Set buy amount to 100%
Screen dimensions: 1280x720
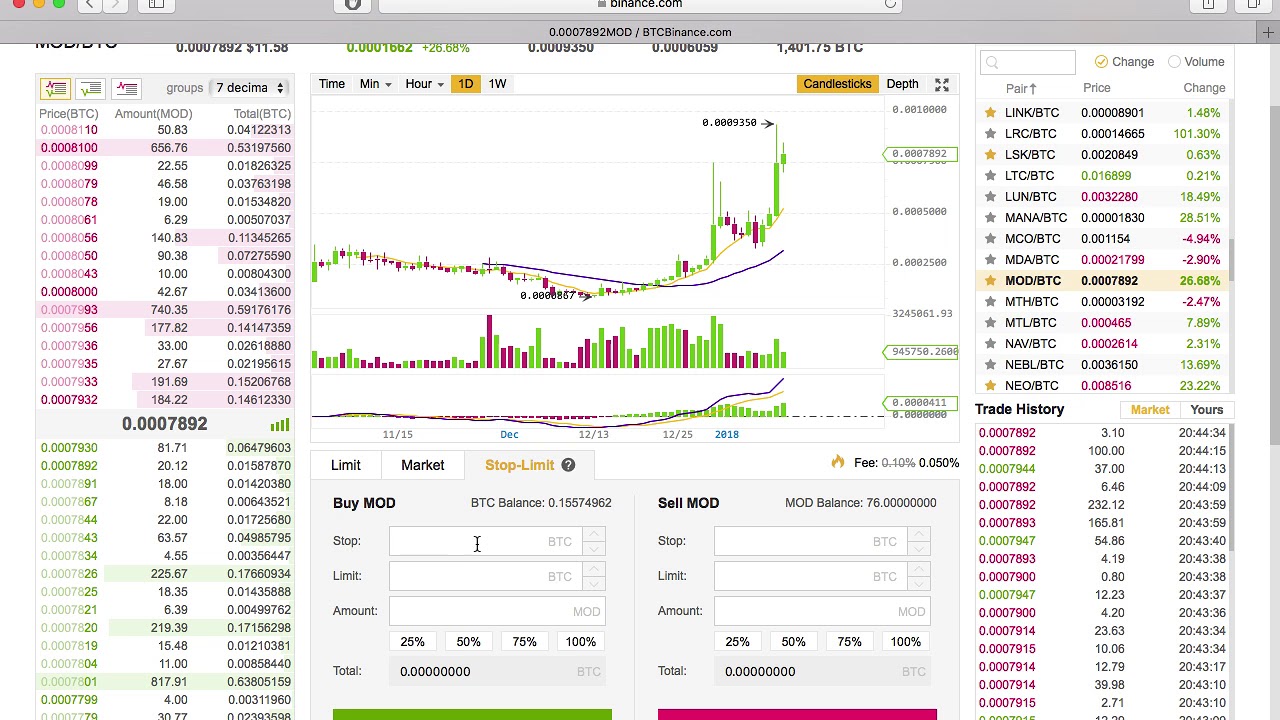tap(580, 642)
